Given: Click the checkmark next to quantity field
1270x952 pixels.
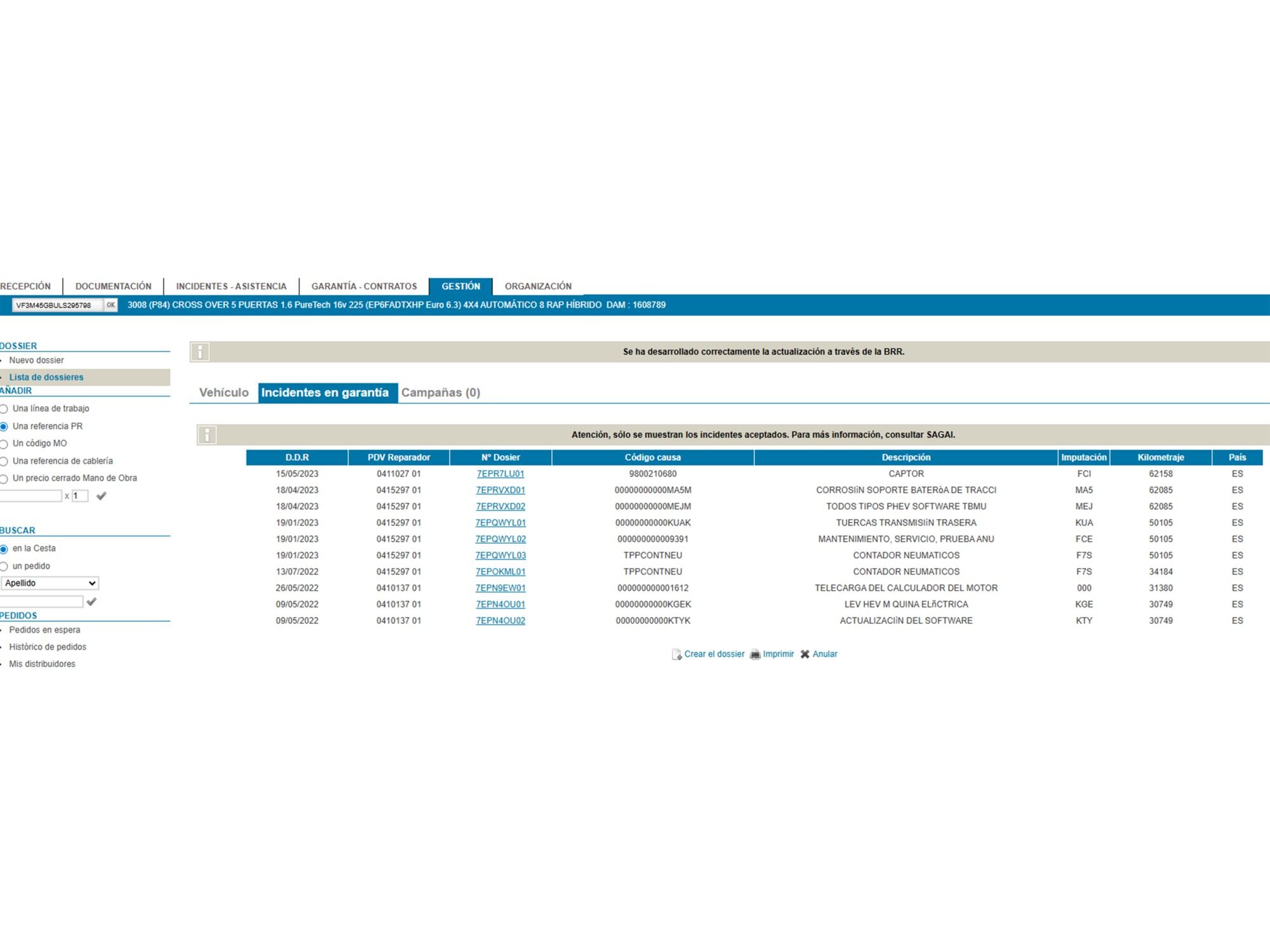Looking at the screenshot, I should tap(101, 496).
